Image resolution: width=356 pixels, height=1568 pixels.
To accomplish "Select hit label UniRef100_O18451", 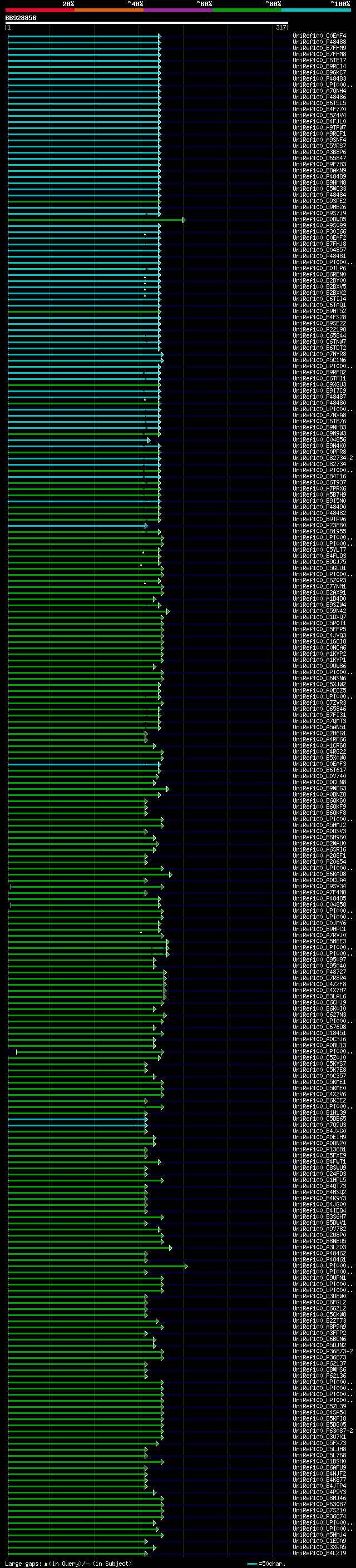I will tap(319, 1033).
